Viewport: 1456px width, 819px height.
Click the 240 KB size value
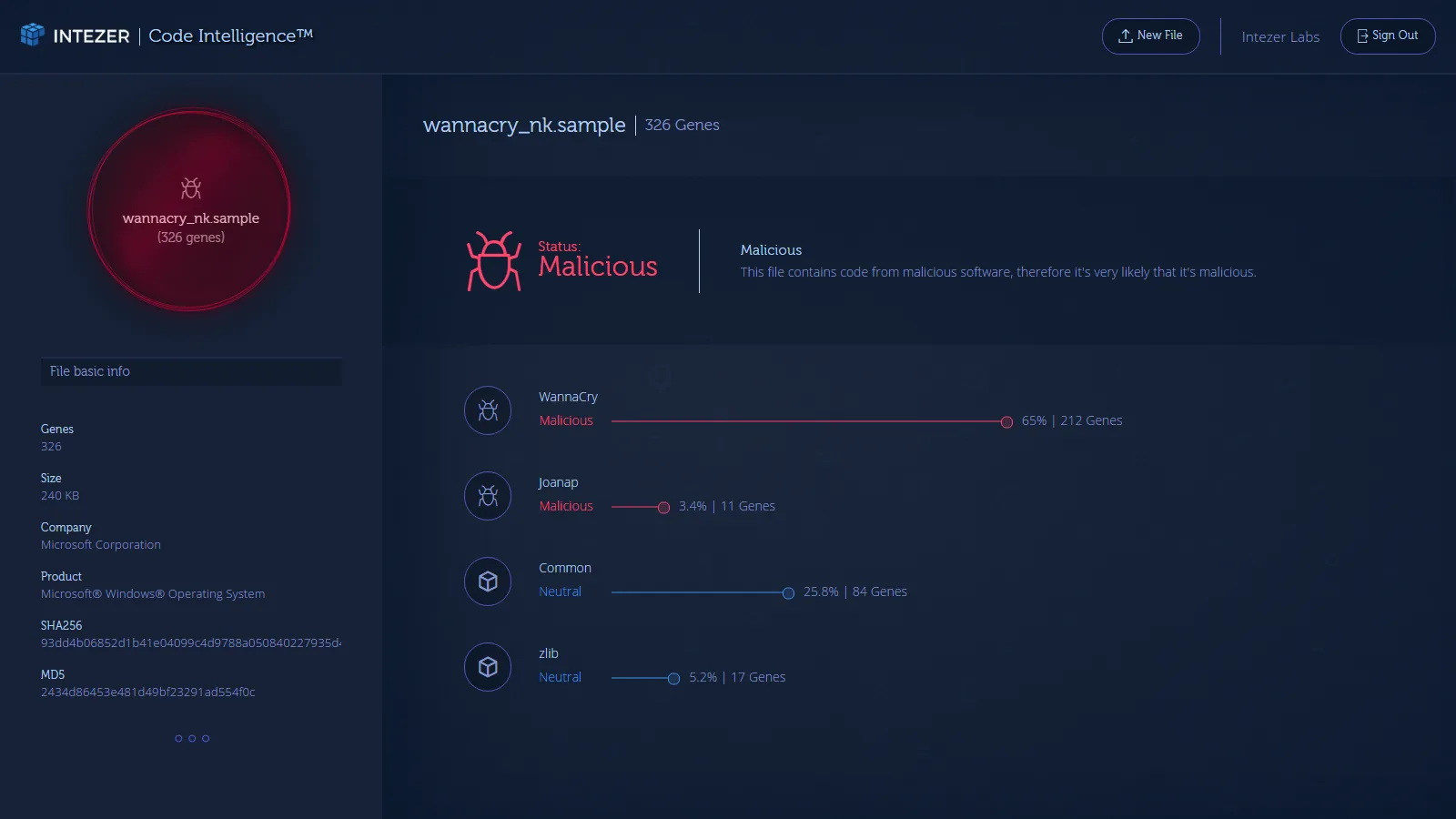click(60, 495)
